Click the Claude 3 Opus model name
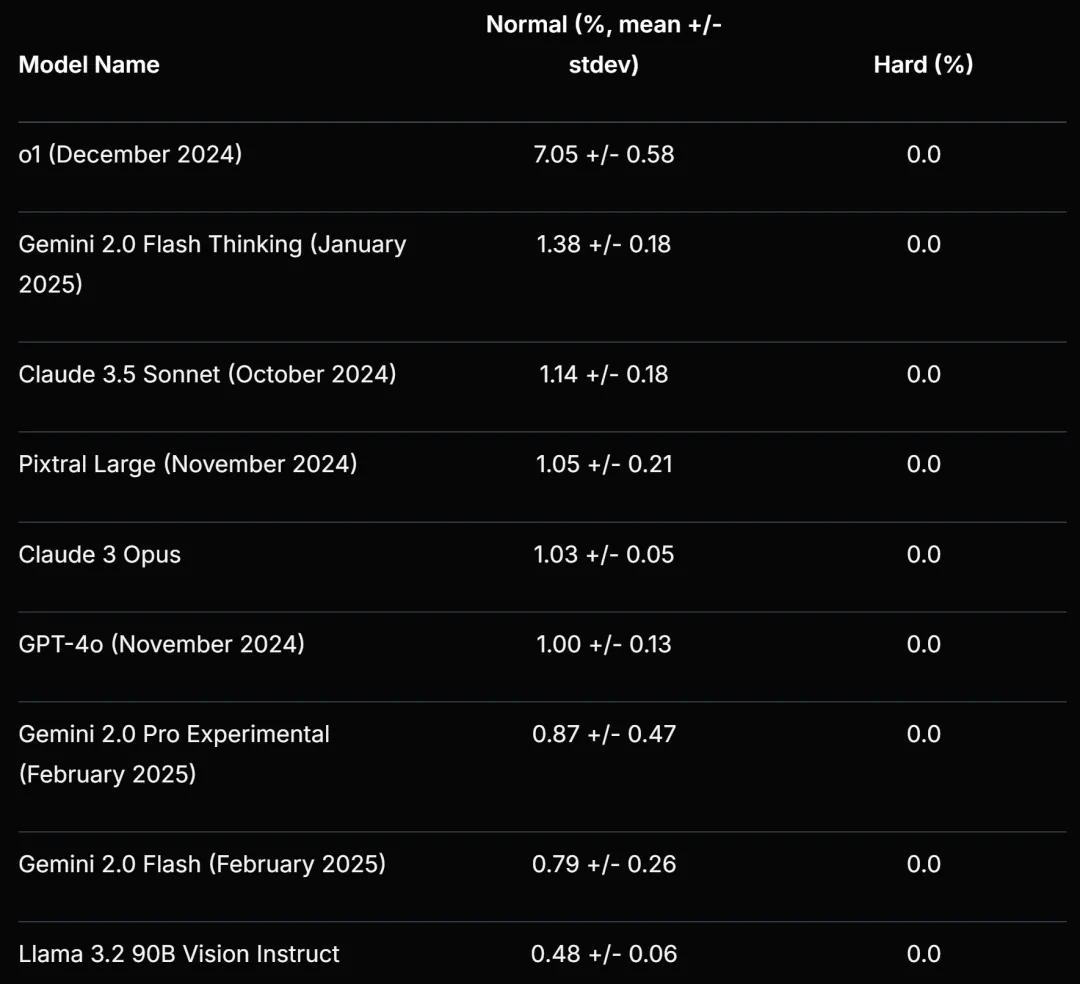 point(100,555)
